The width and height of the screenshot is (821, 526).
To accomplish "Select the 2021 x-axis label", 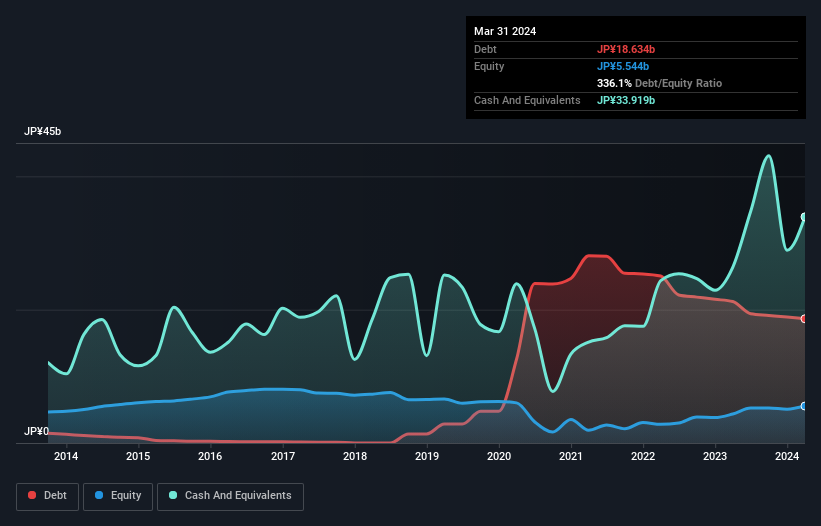I will point(571,456).
